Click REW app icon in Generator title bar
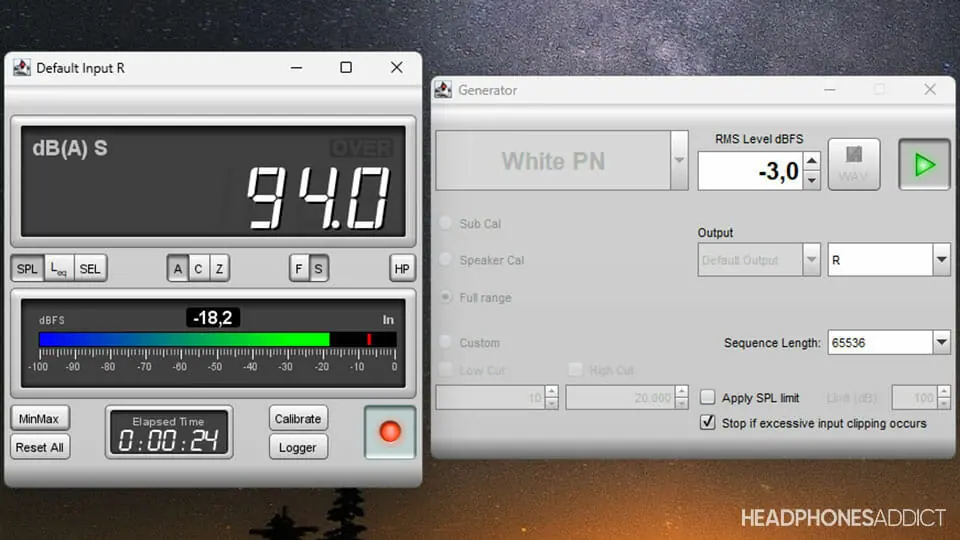This screenshot has width=960, height=540. [443, 90]
